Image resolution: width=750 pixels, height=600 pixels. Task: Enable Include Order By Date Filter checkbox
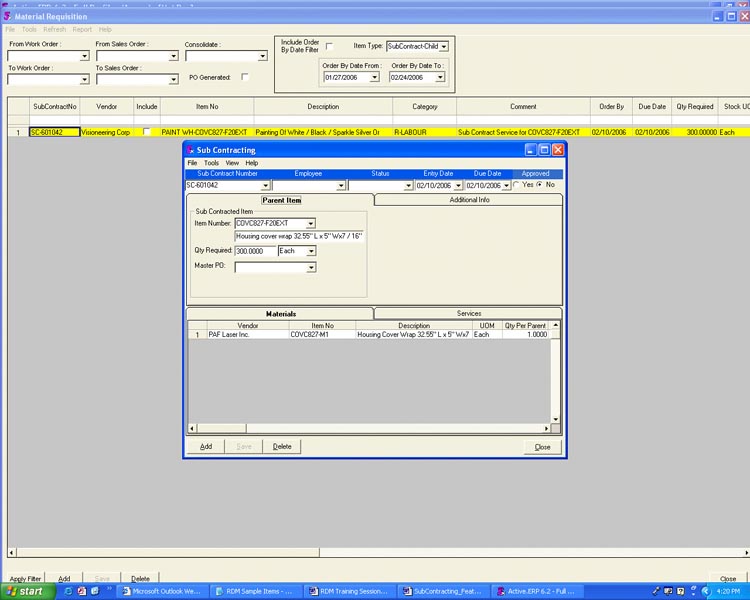[x=329, y=46]
